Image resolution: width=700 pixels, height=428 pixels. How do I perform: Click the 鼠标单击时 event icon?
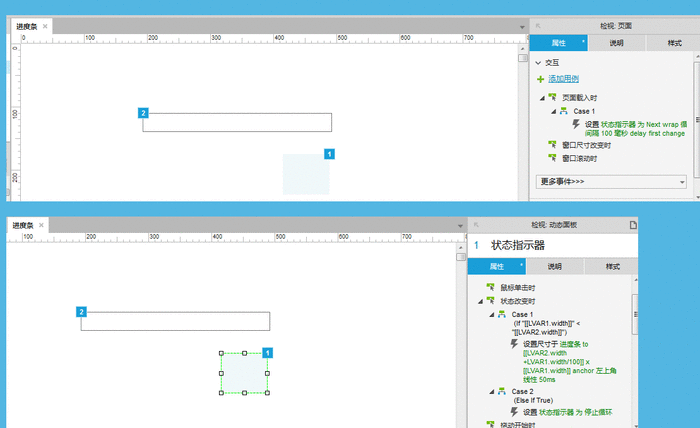491,287
